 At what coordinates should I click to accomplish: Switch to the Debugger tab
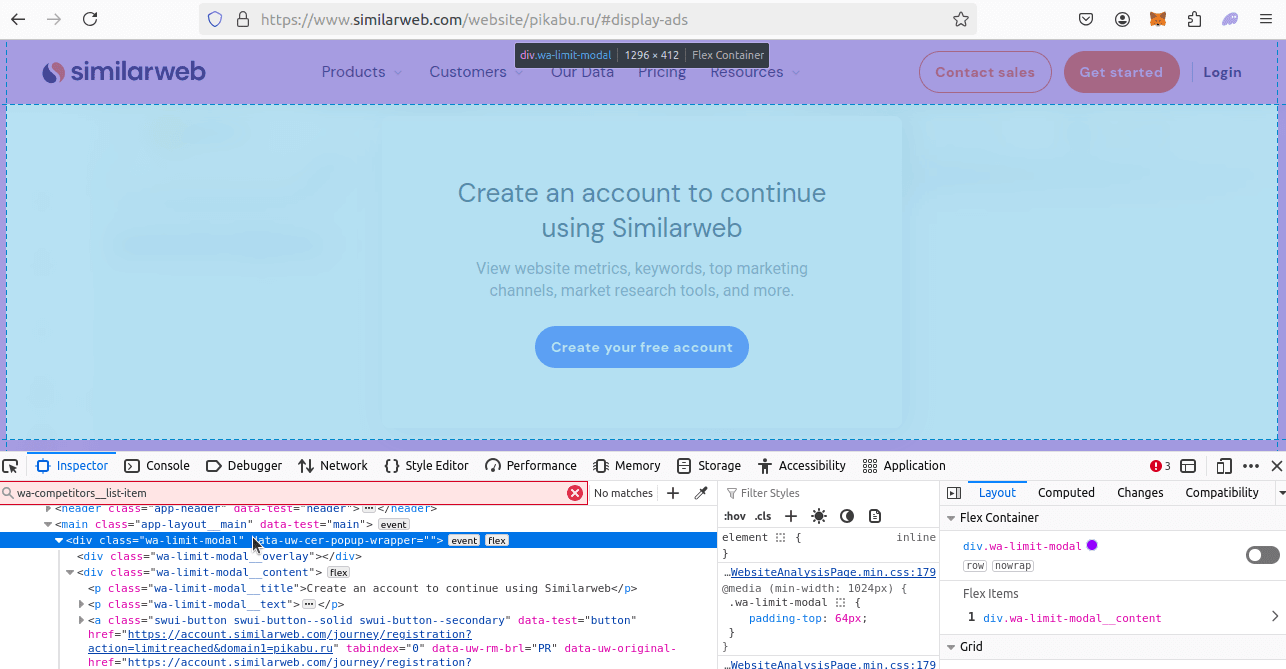(244, 466)
